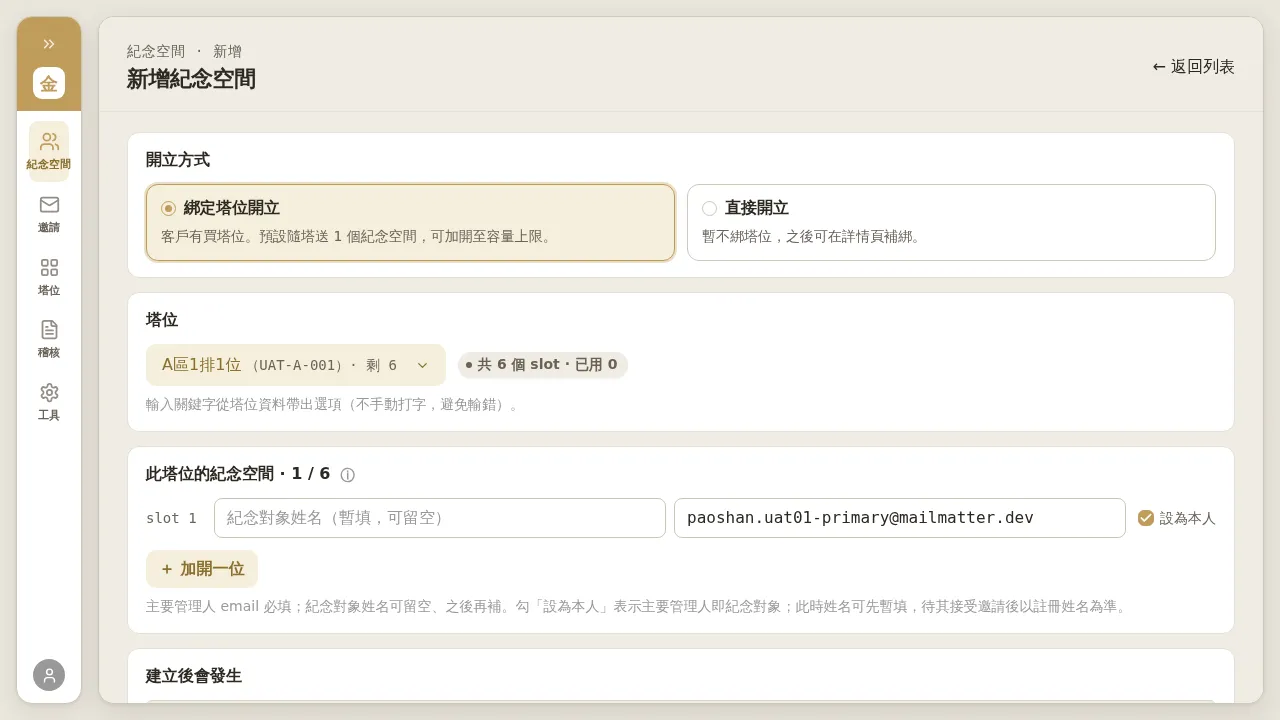Open the user avatar menu

coord(49,675)
